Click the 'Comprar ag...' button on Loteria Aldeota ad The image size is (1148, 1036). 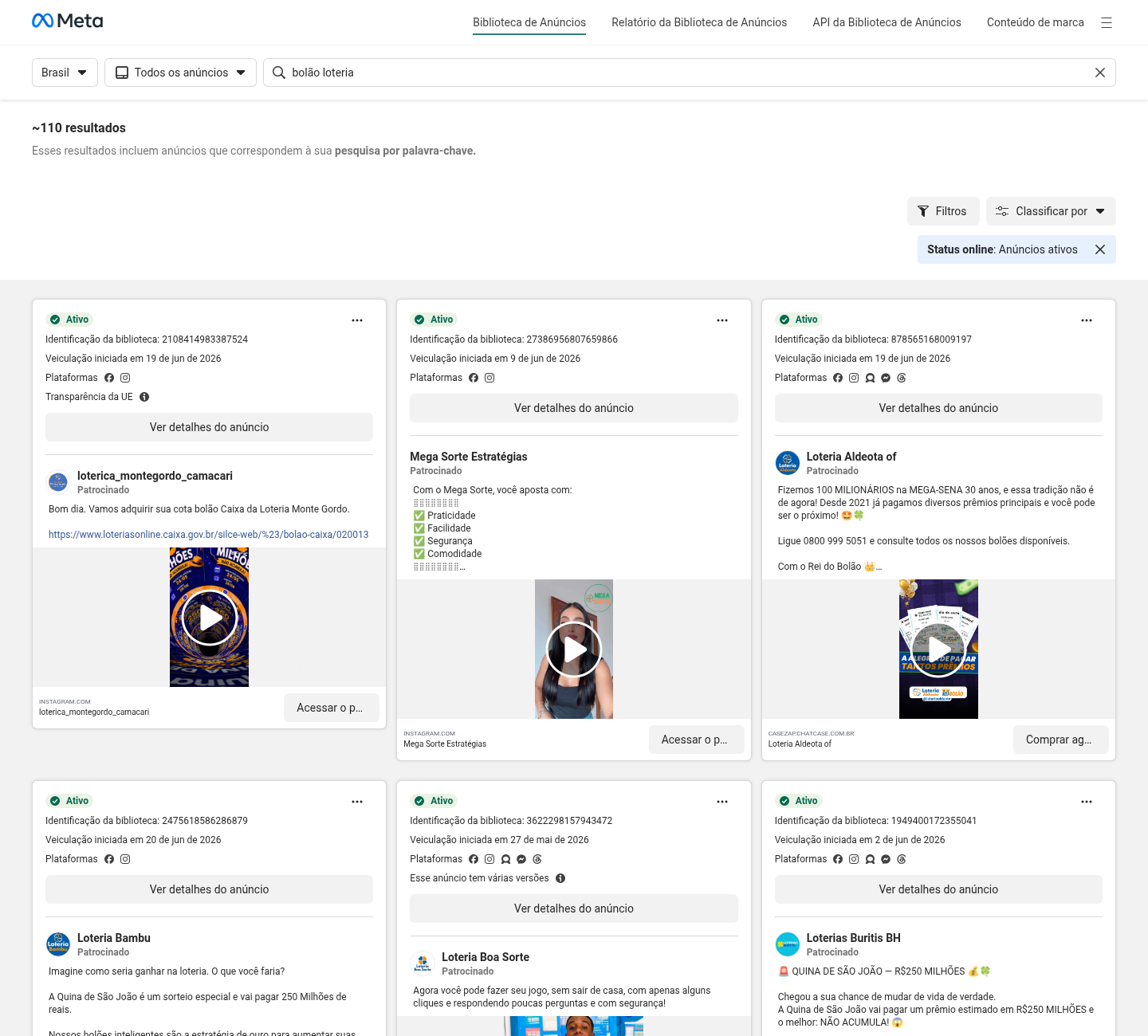[1061, 740]
